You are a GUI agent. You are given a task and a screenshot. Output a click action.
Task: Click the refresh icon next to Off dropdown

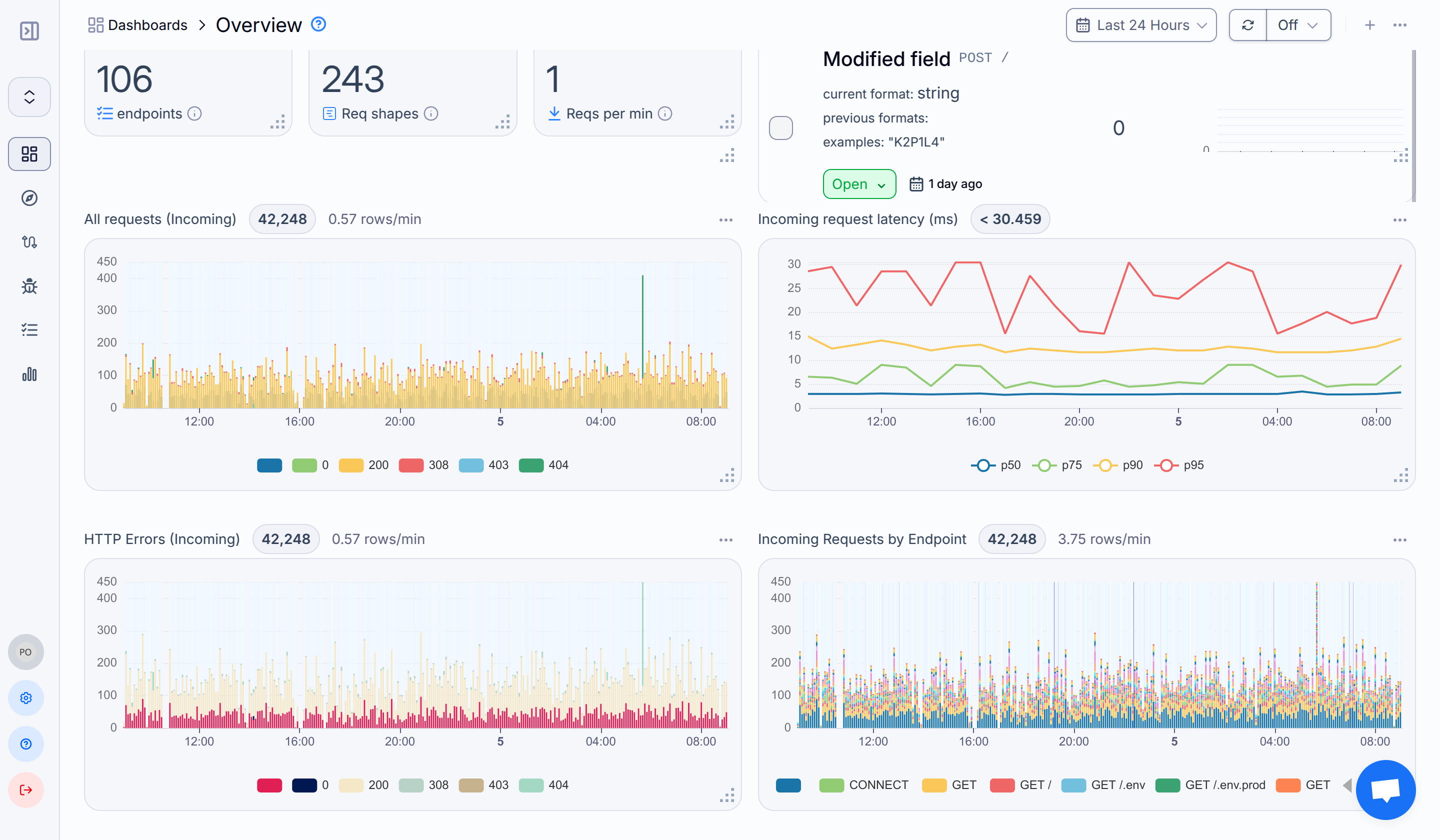click(1248, 24)
